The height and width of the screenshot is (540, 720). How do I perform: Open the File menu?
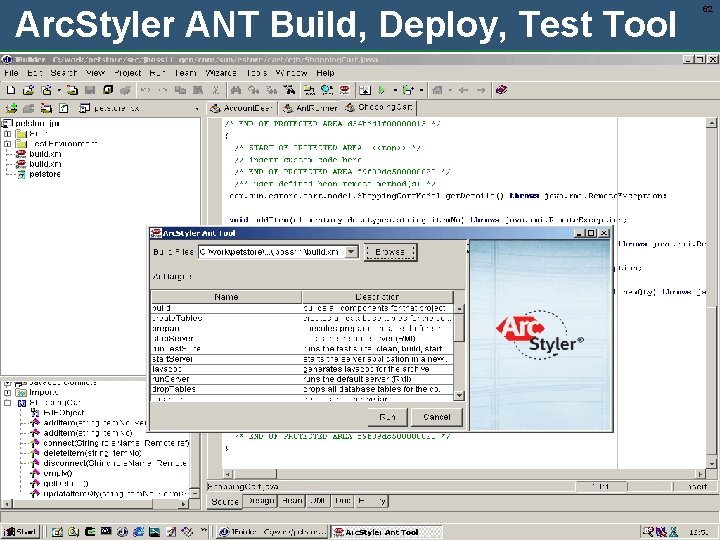click(x=11, y=73)
